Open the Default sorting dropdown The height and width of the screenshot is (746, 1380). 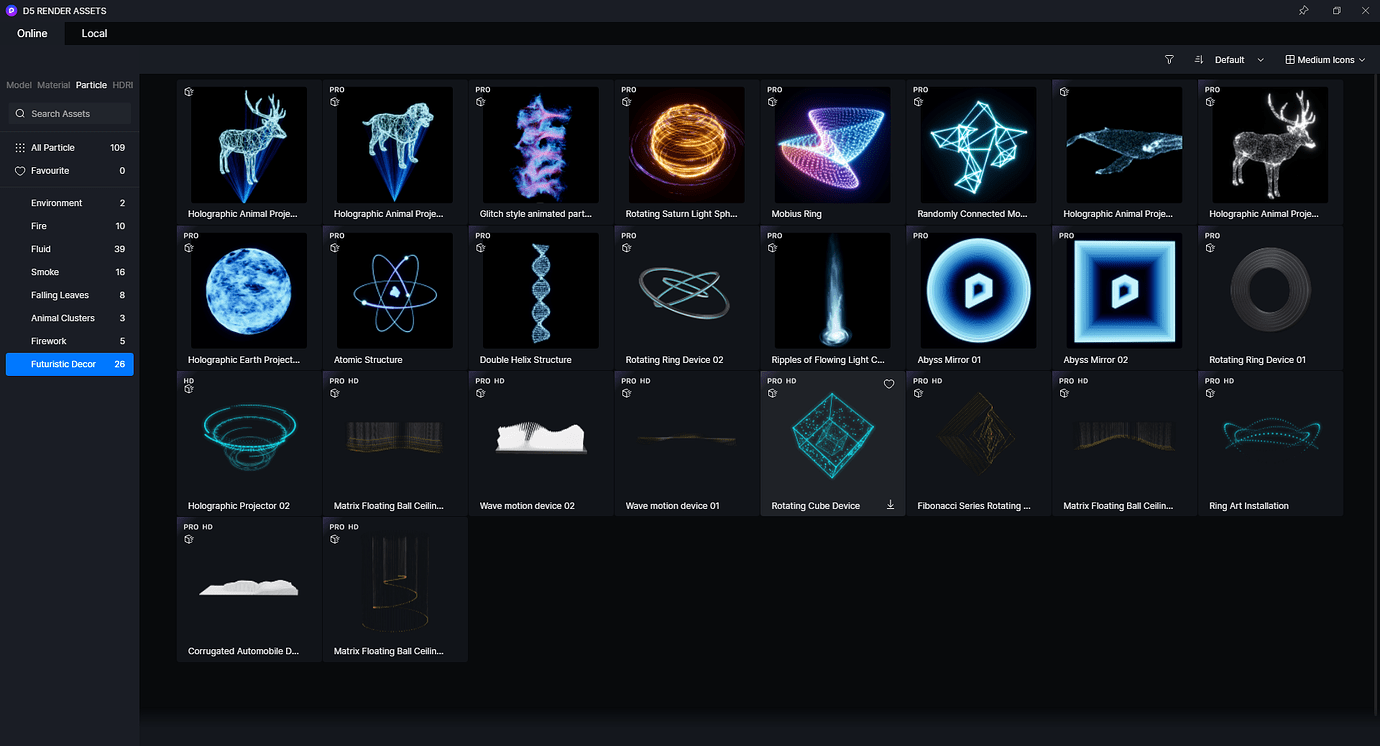tap(1237, 59)
